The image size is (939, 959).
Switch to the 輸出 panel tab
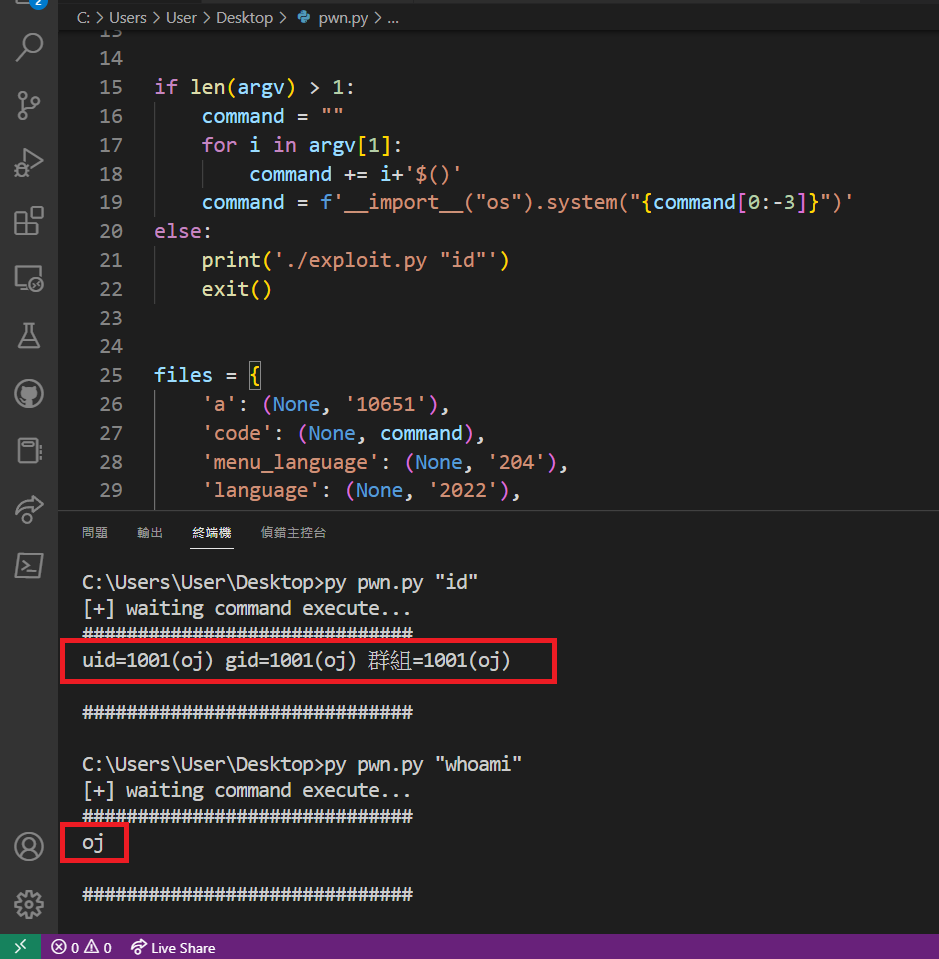click(150, 533)
